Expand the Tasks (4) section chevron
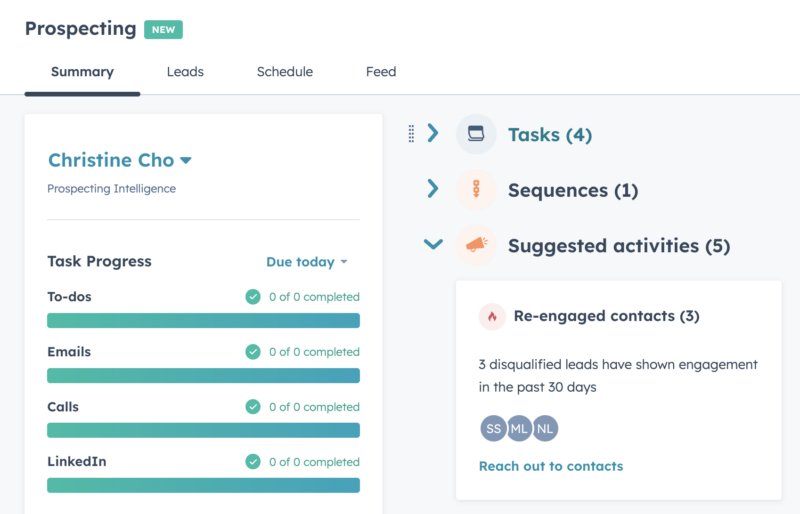800x514 pixels. point(433,133)
